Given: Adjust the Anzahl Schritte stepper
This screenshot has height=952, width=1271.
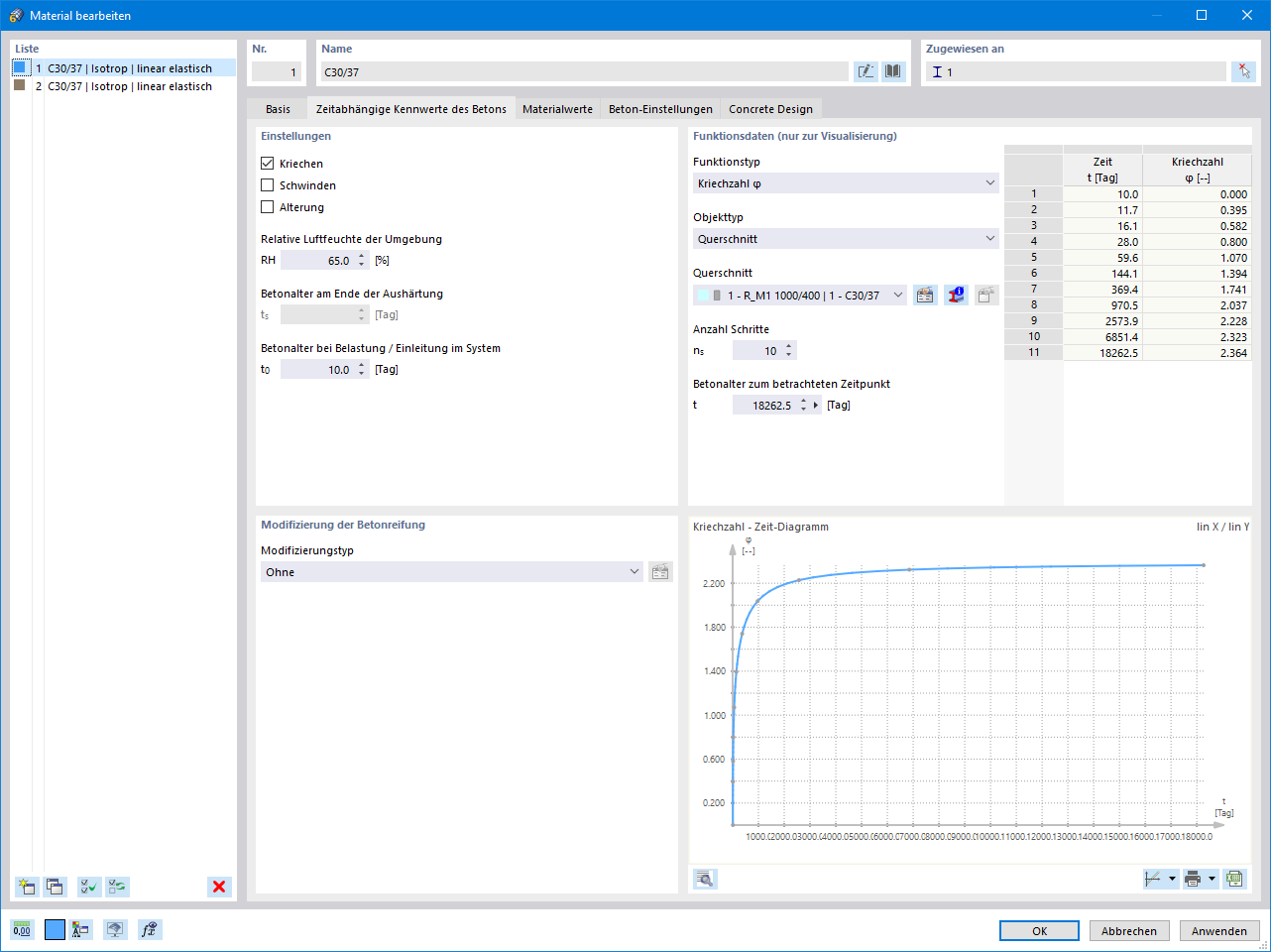Looking at the screenshot, I should pyautogui.click(x=789, y=350).
